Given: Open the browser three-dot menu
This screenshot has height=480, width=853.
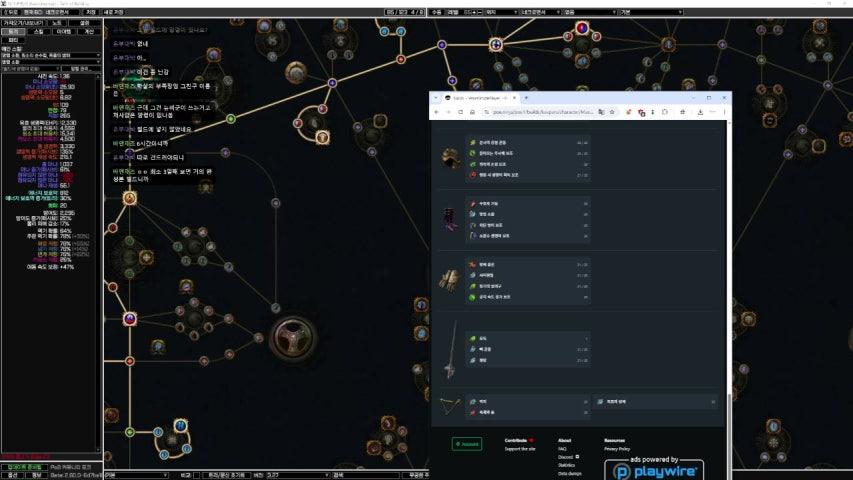Looking at the screenshot, I should click(724, 112).
